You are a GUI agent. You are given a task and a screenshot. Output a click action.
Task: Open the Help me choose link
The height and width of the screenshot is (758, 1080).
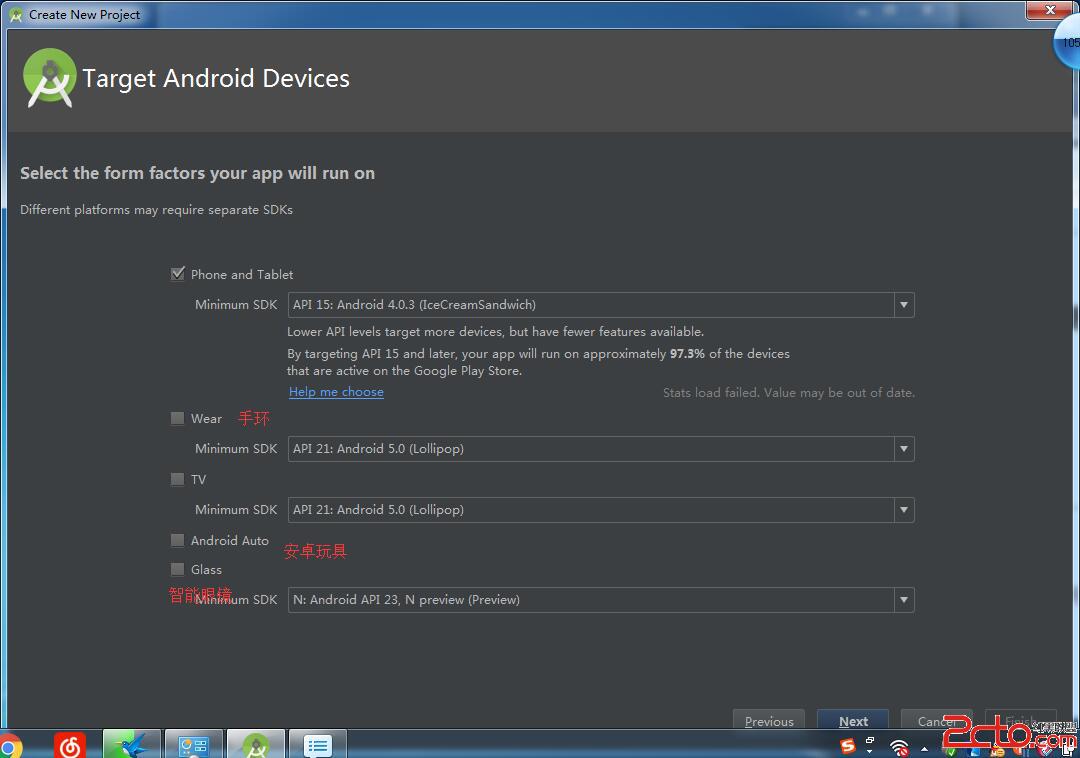(336, 392)
